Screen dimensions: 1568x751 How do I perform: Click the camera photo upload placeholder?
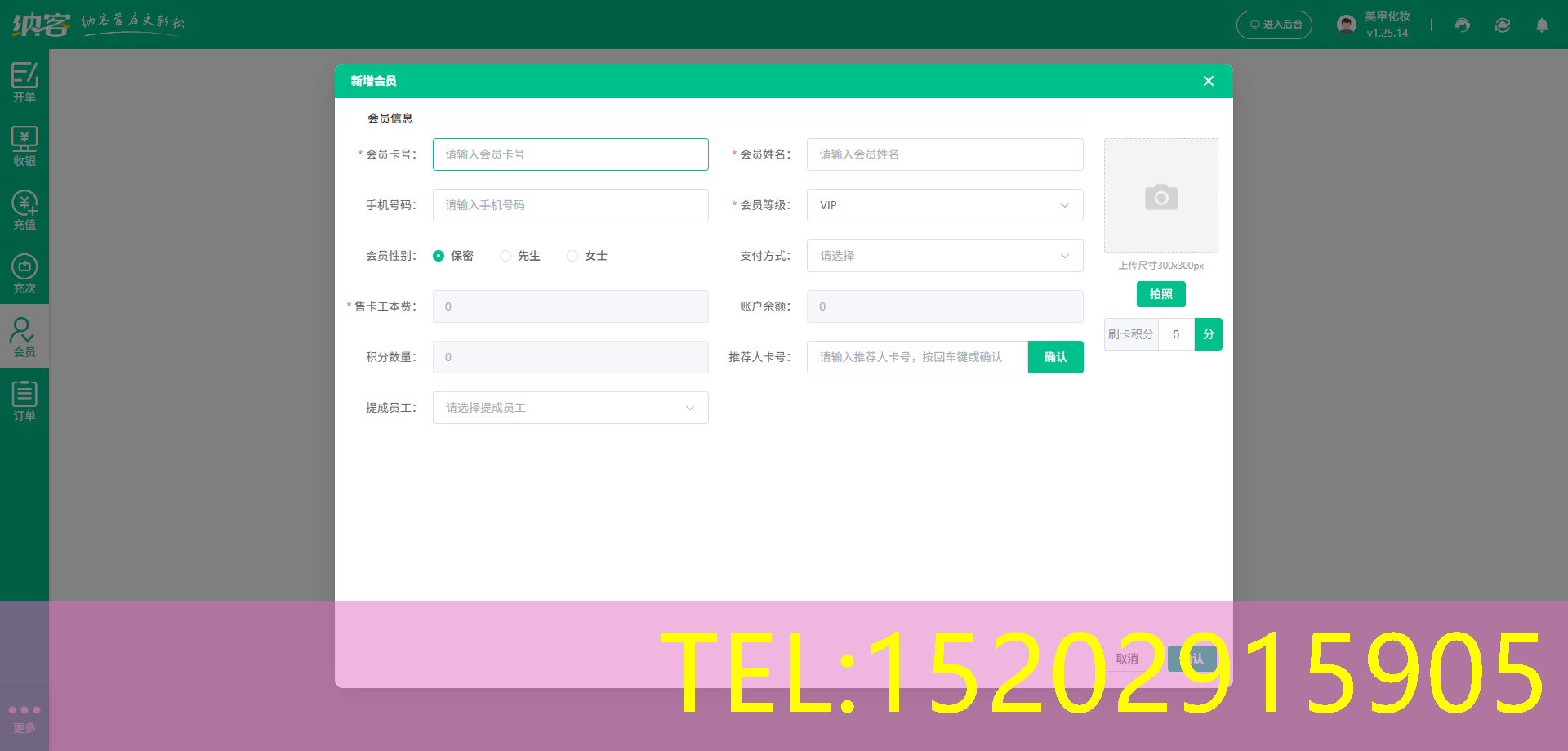pyautogui.click(x=1160, y=195)
